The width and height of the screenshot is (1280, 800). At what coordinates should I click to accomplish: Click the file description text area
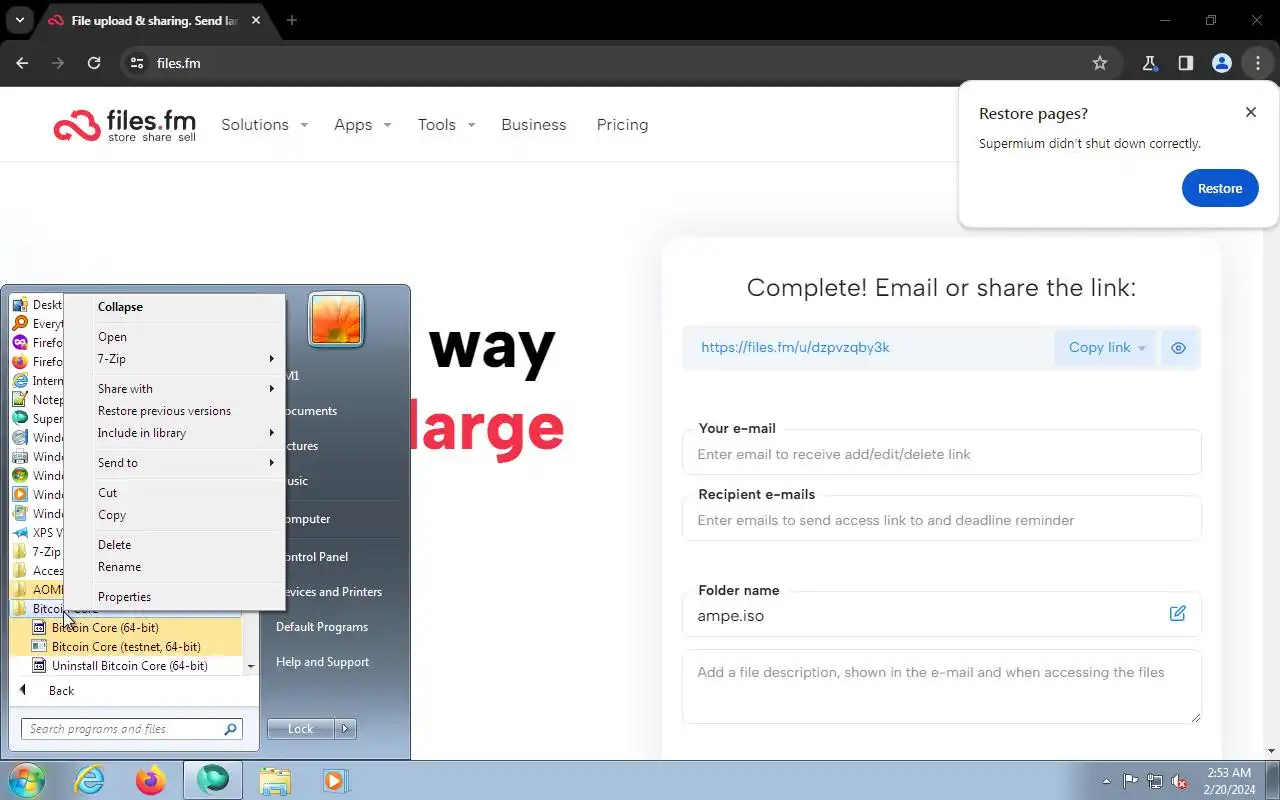pyautogui.click(x=941, y=686)
